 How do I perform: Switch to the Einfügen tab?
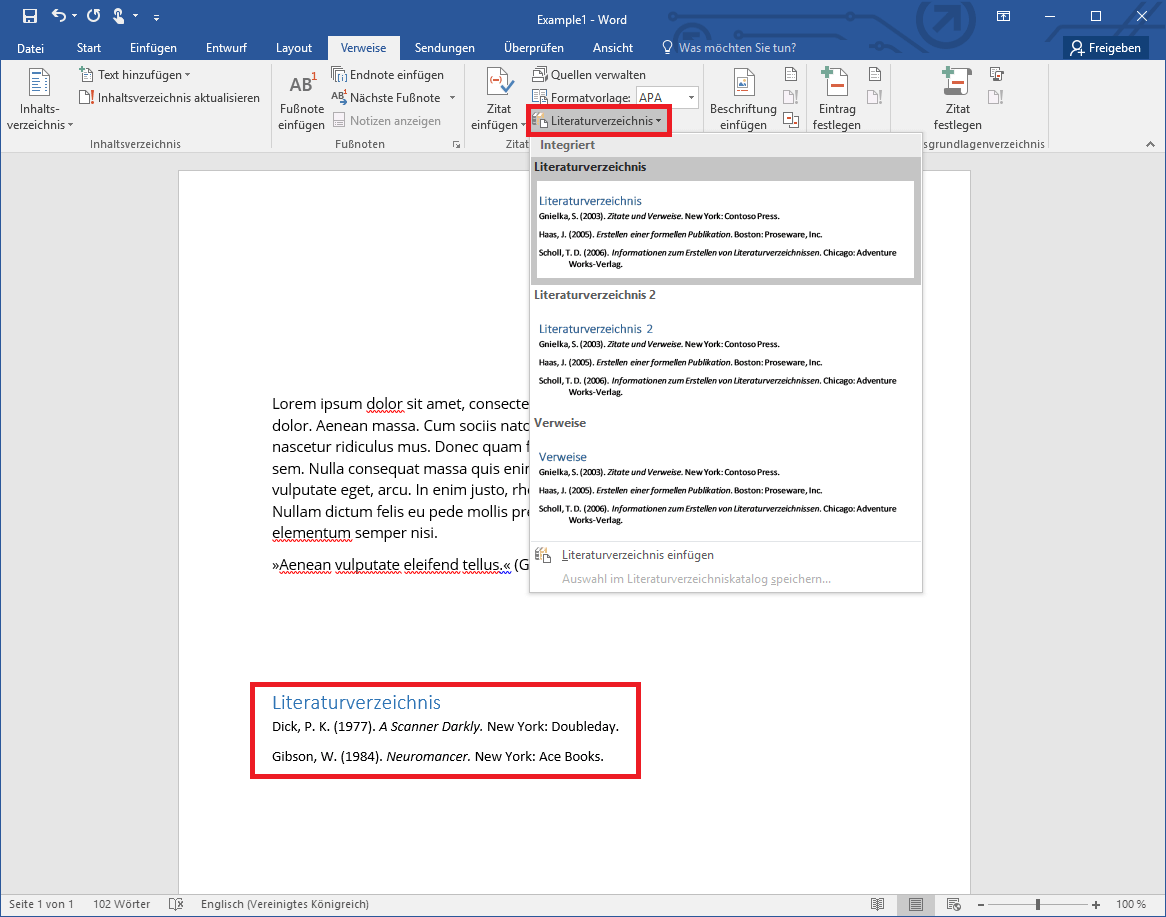pos(153,48)
